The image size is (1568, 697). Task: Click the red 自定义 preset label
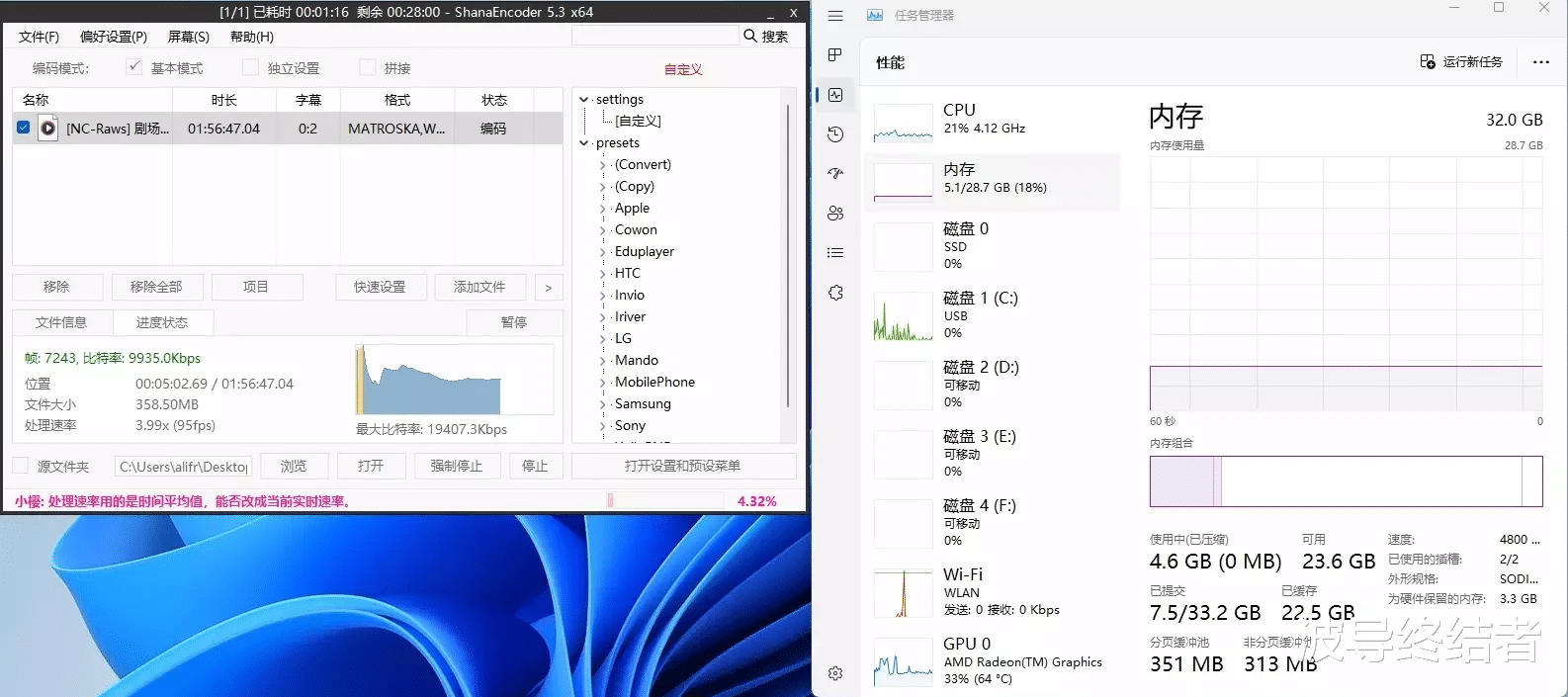(683, 69)
